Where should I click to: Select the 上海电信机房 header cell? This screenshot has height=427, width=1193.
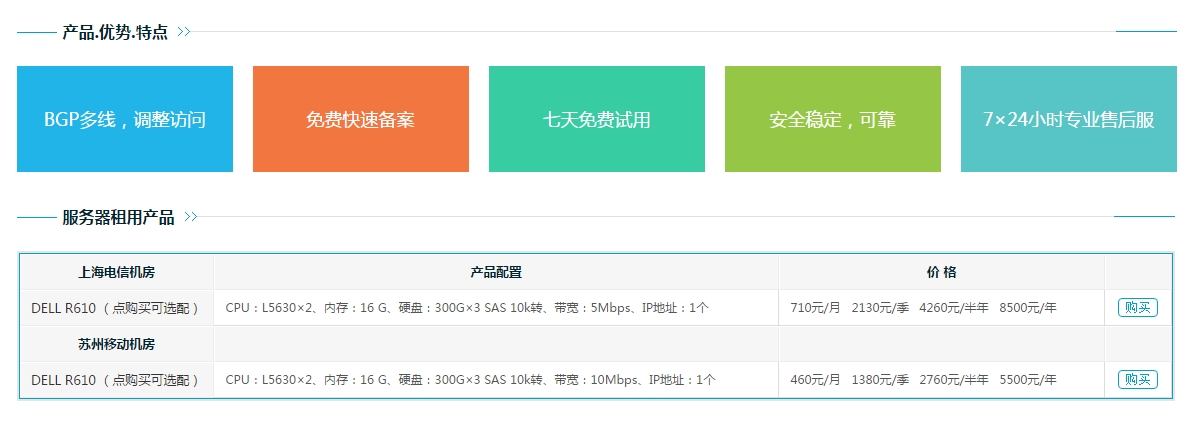(116, 272)
